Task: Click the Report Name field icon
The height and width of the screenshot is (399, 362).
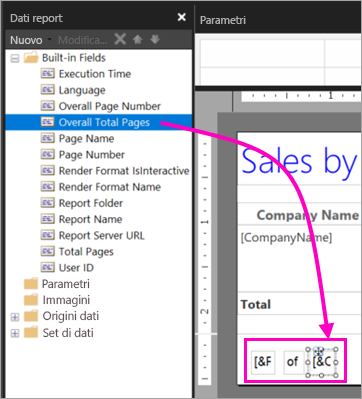Action: (47, 219)
